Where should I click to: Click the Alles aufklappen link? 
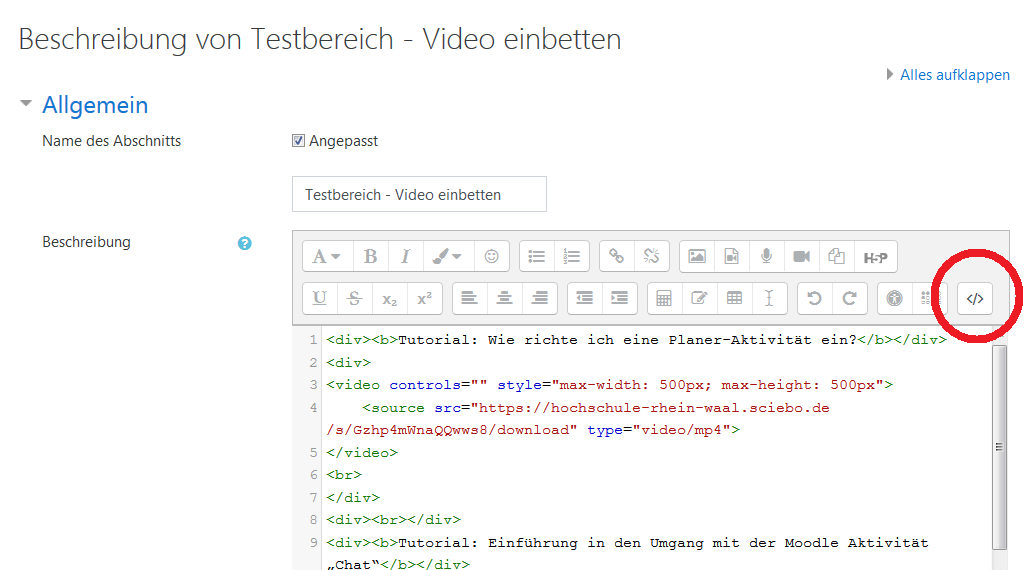(x=954, y=75)
